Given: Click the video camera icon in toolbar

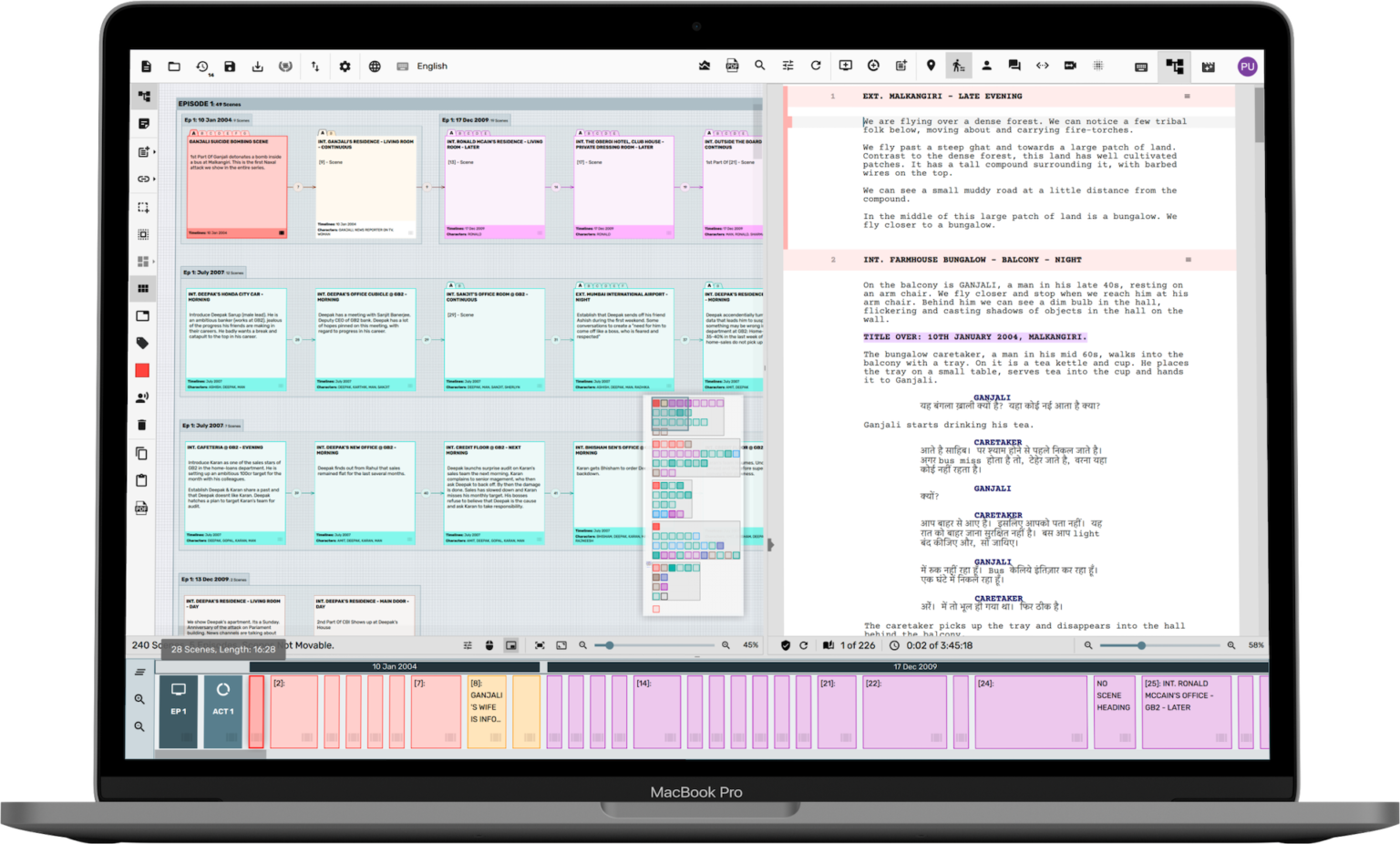Looking at the screenshot, I should pyautogui.click(x=1070, y=66).
